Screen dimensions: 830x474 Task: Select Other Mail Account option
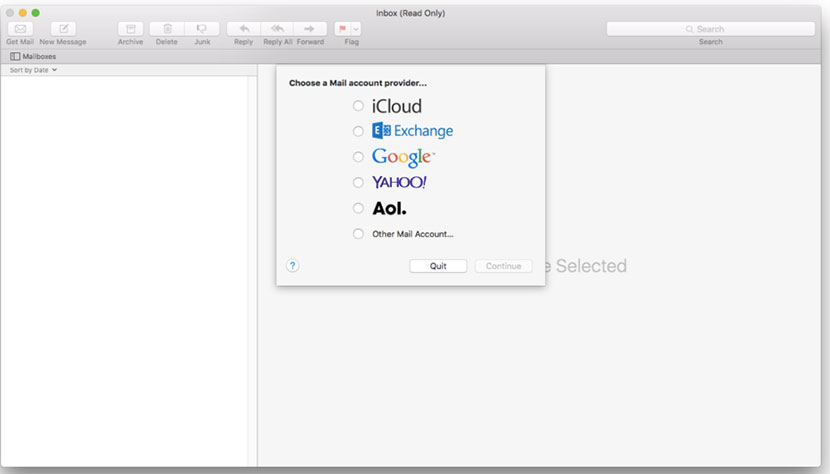tap(358, 234)
